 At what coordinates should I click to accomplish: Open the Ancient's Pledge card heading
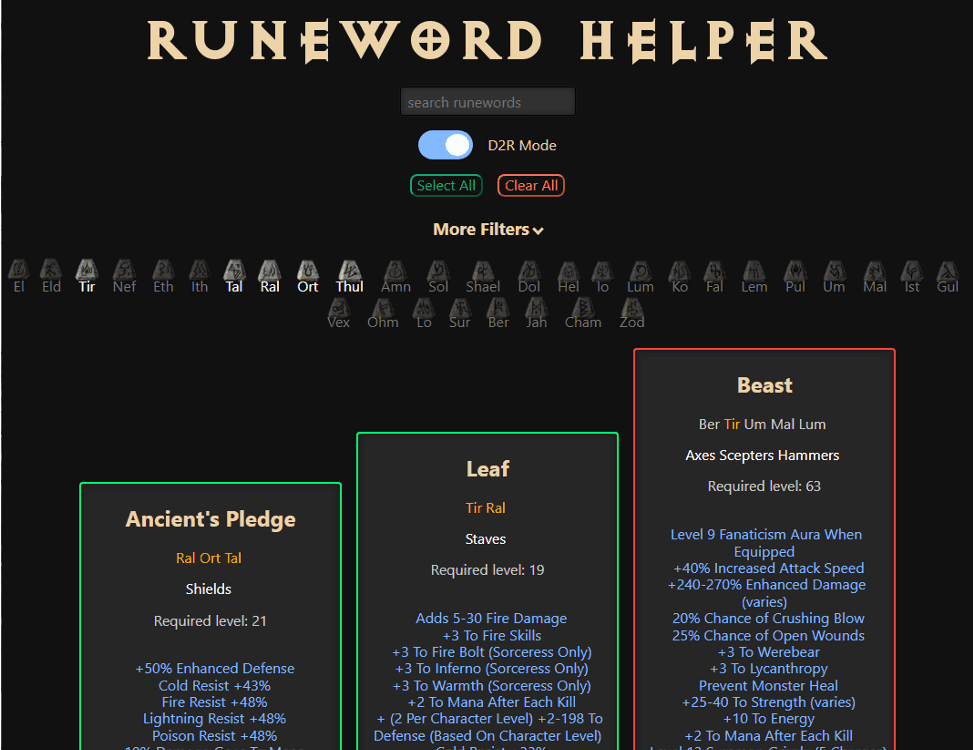pyautogui.click(x=210, y=519)
